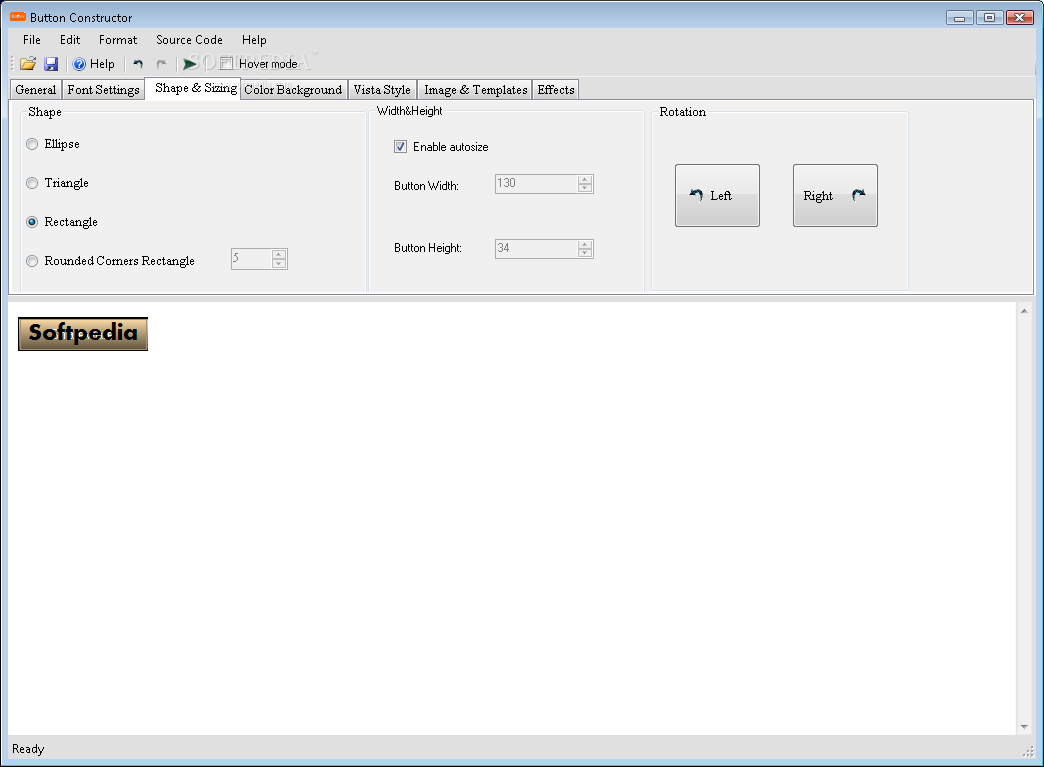
Task: Increase Button Height with up arrow
Action: click(x=585, y=244)
